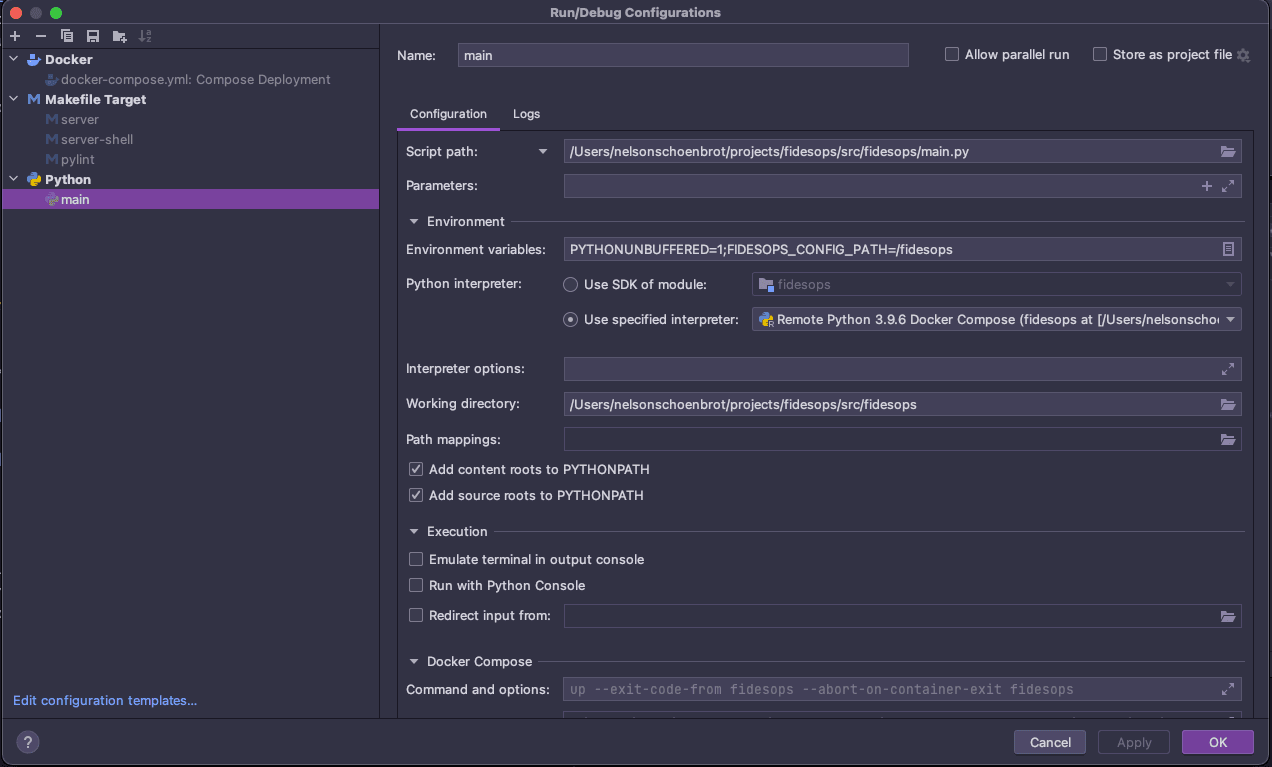Expand the Command and options field
1272x767 pixels.
click(x=1228, y=689)
